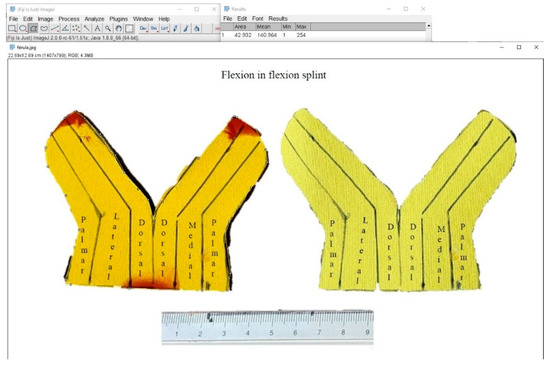Open the Plugins menu
Image resolution: width=550 pixels, height=365 pixels.
pyautogui.click(x=119, y=19)
